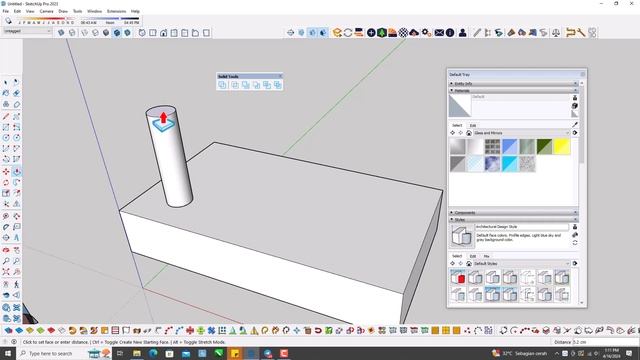Viewport: 640px width, 360px height.
Task: Click the Distance measurements field
Action: tap(605, 342)
